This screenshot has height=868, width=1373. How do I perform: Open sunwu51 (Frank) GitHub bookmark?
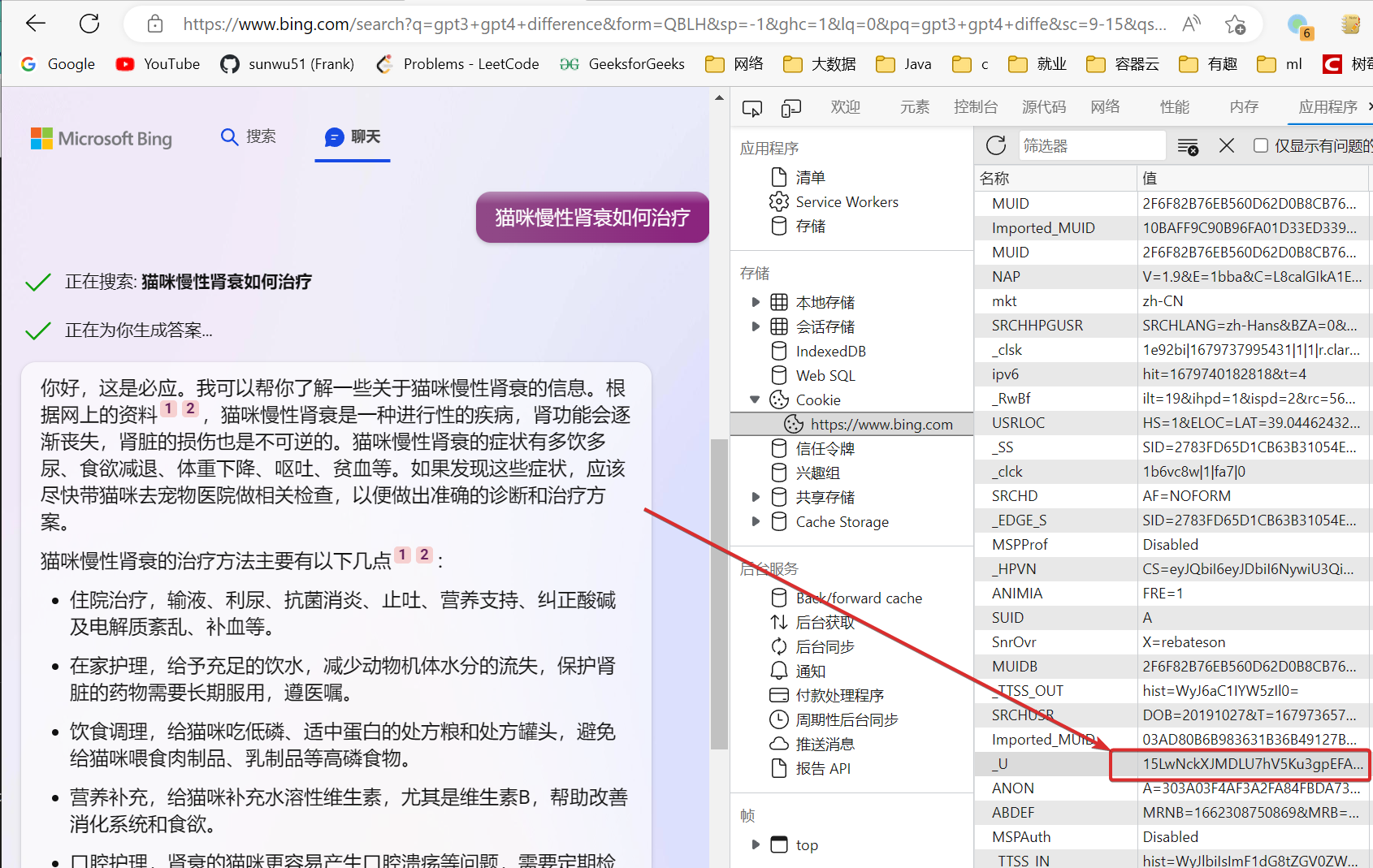coord(288,64)
